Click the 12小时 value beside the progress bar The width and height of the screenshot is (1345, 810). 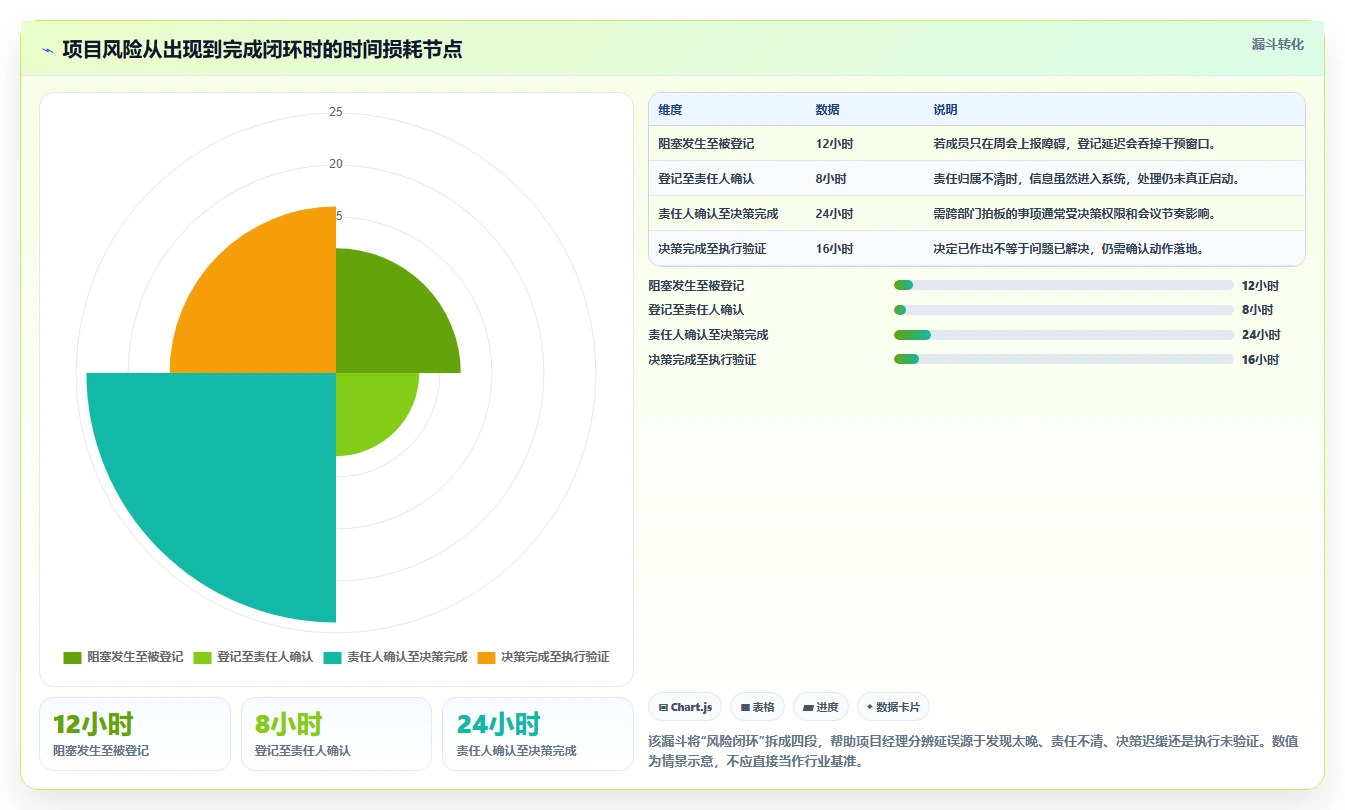[1260, 286]
